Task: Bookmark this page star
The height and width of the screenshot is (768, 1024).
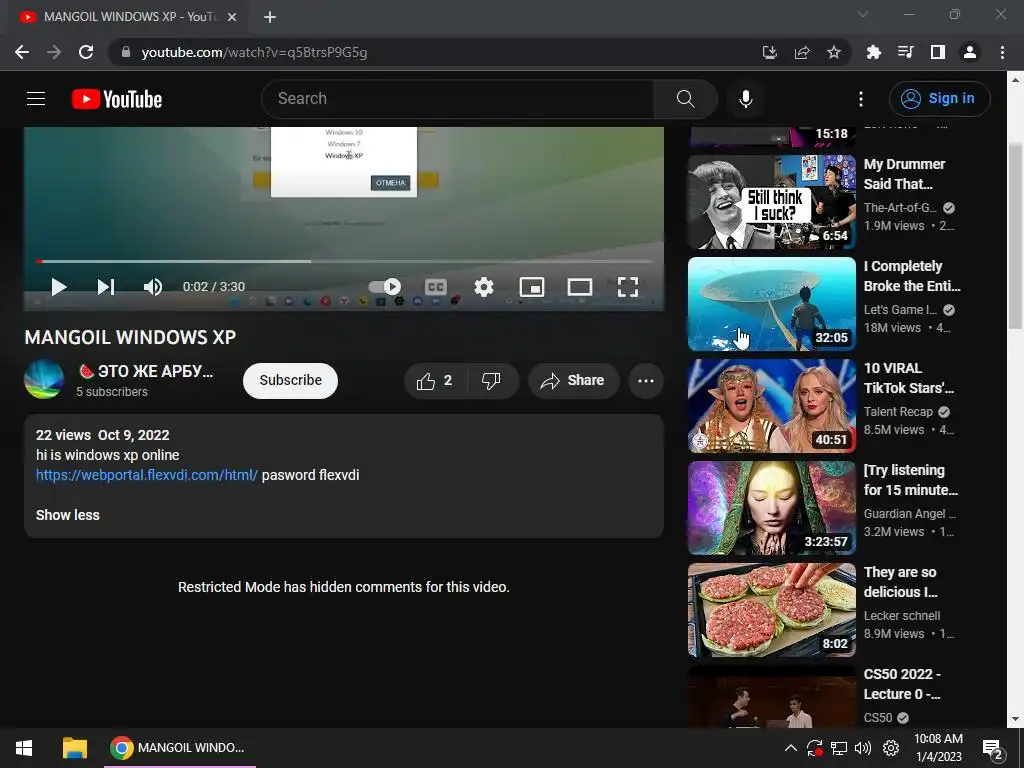Action: pyautogui.click(x=834, y=52)
